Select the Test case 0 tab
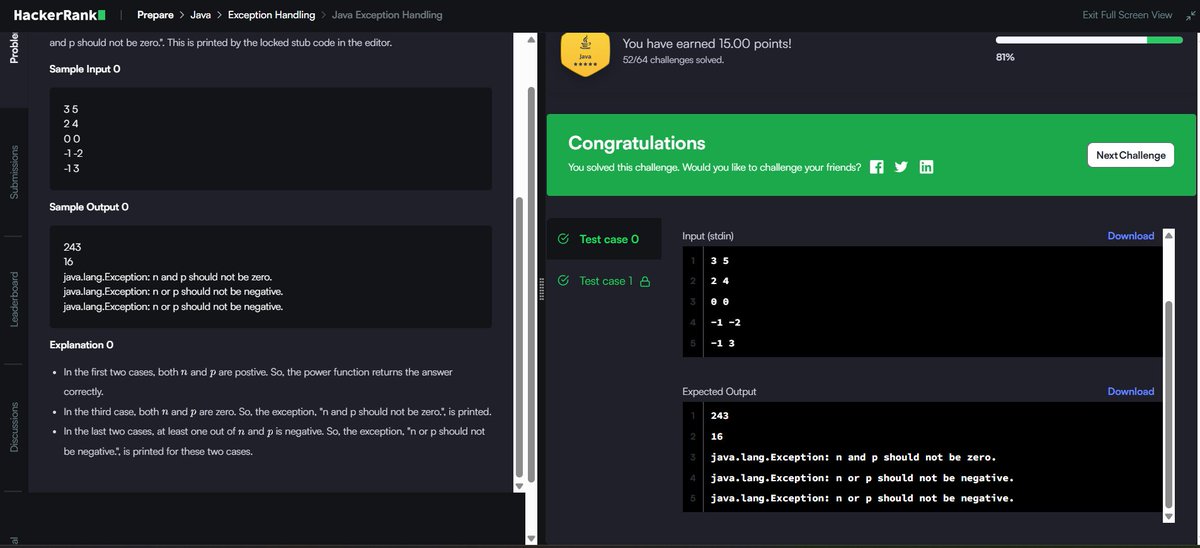This screenshot has height=548, width=1200. [x=604, y=239]
